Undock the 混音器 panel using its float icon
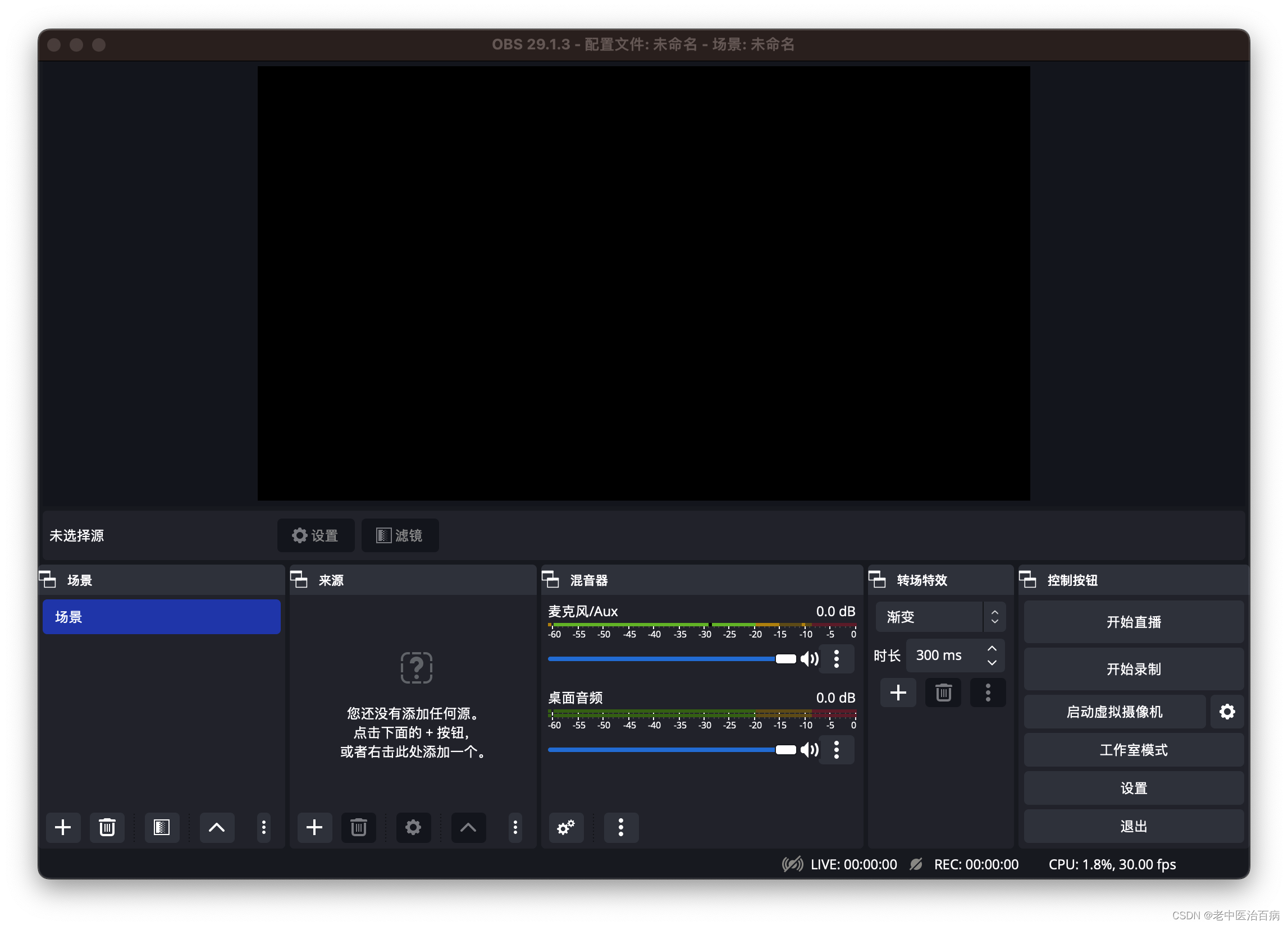Screen dimensions: 1288x926 point(551,580)
